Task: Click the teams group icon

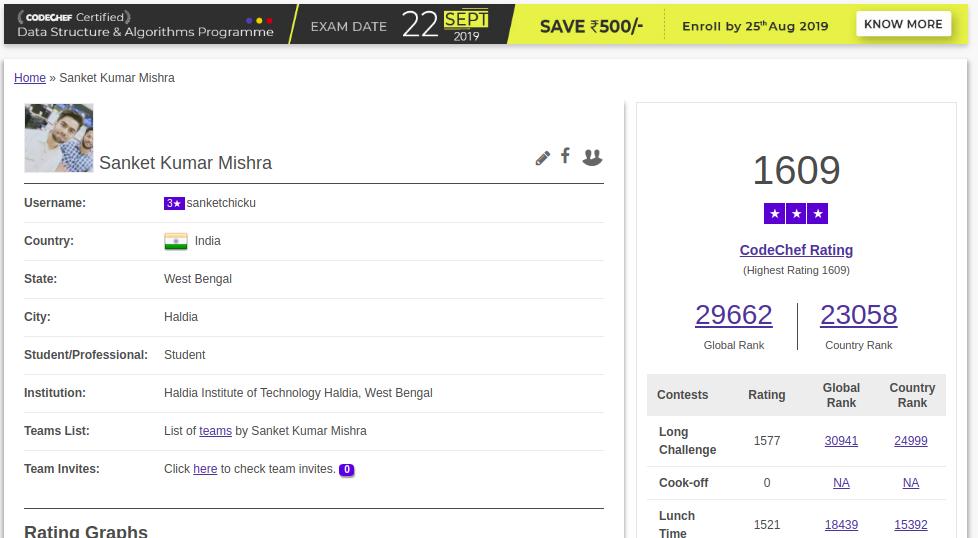Action: 592,157
